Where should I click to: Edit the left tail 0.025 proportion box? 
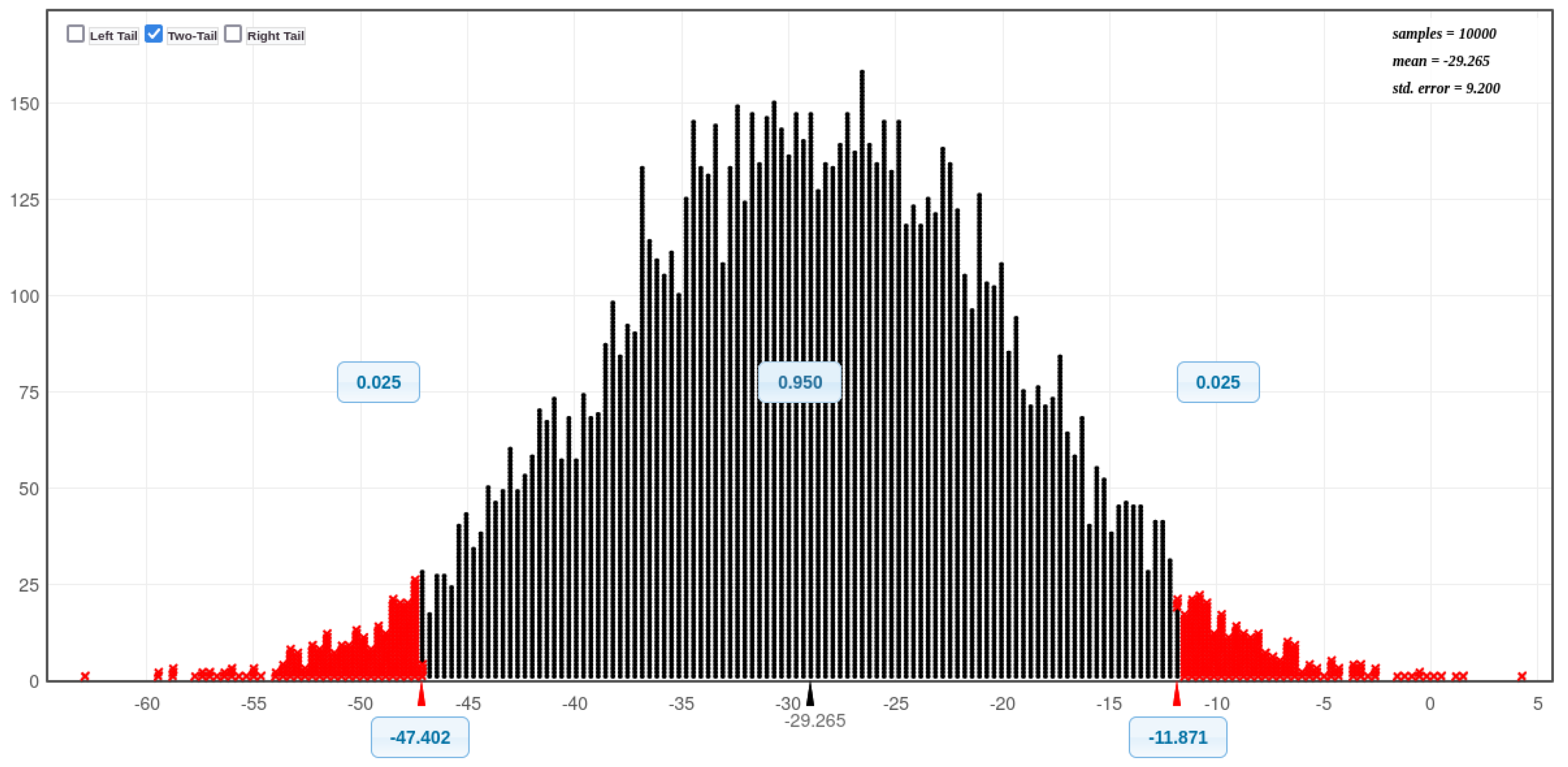(x=378, y=382)
